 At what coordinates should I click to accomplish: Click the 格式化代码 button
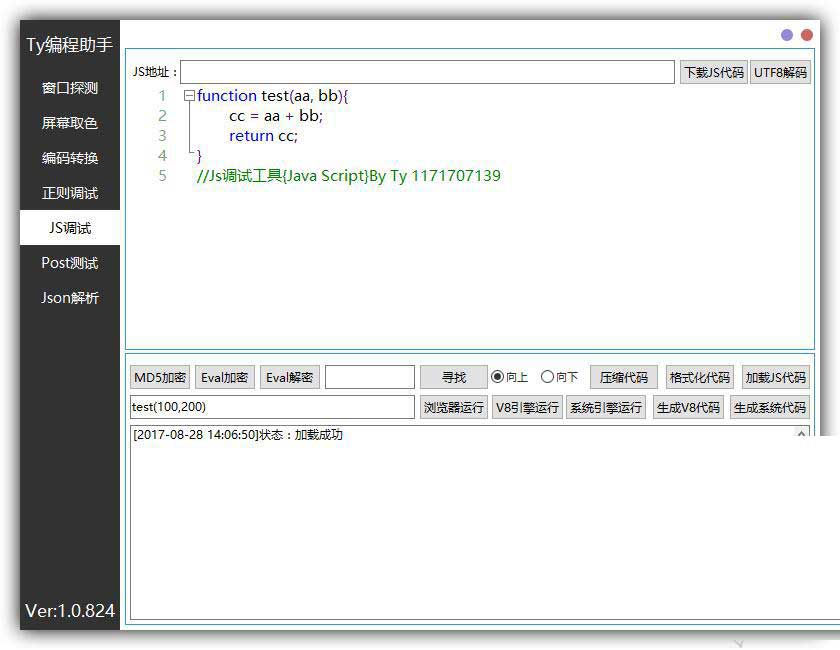700,377
